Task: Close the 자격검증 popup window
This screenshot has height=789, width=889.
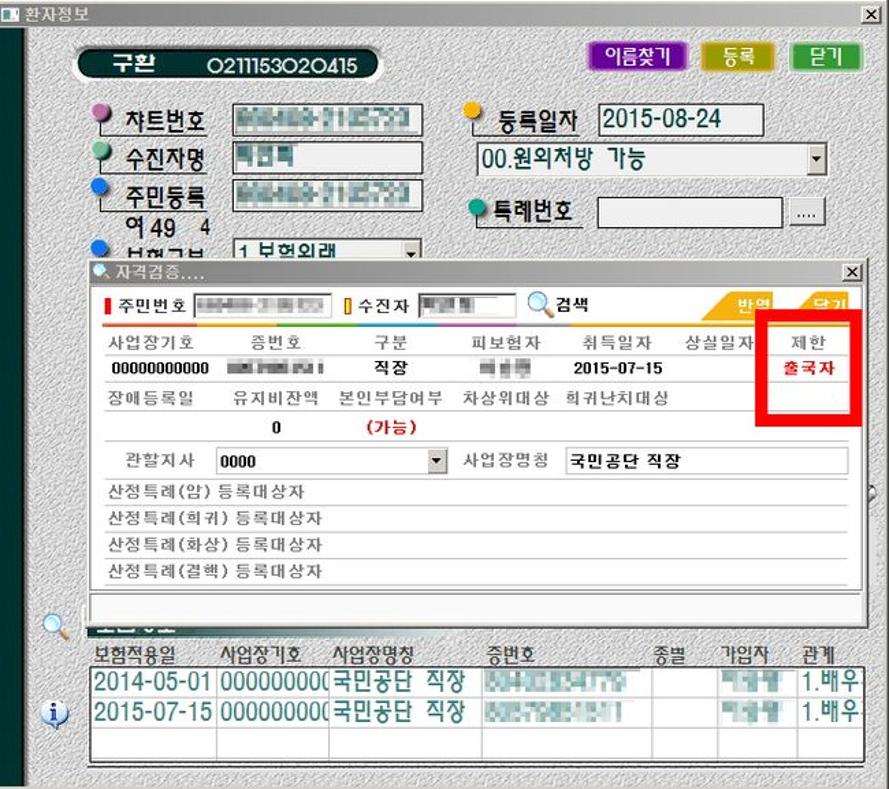Action: tap(851, 272)
